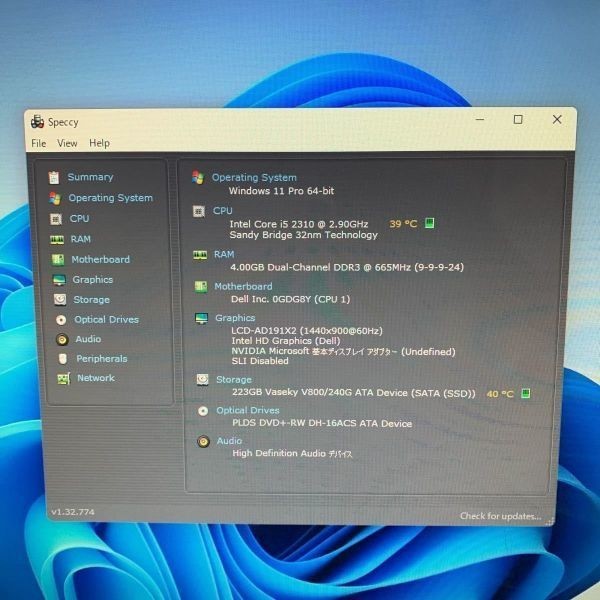Image resolution: width=600 pixels, height=600 pixels.
Task: Click 'Intel HD Graphics (Dell)' text
Action: [x=286, y=341]
